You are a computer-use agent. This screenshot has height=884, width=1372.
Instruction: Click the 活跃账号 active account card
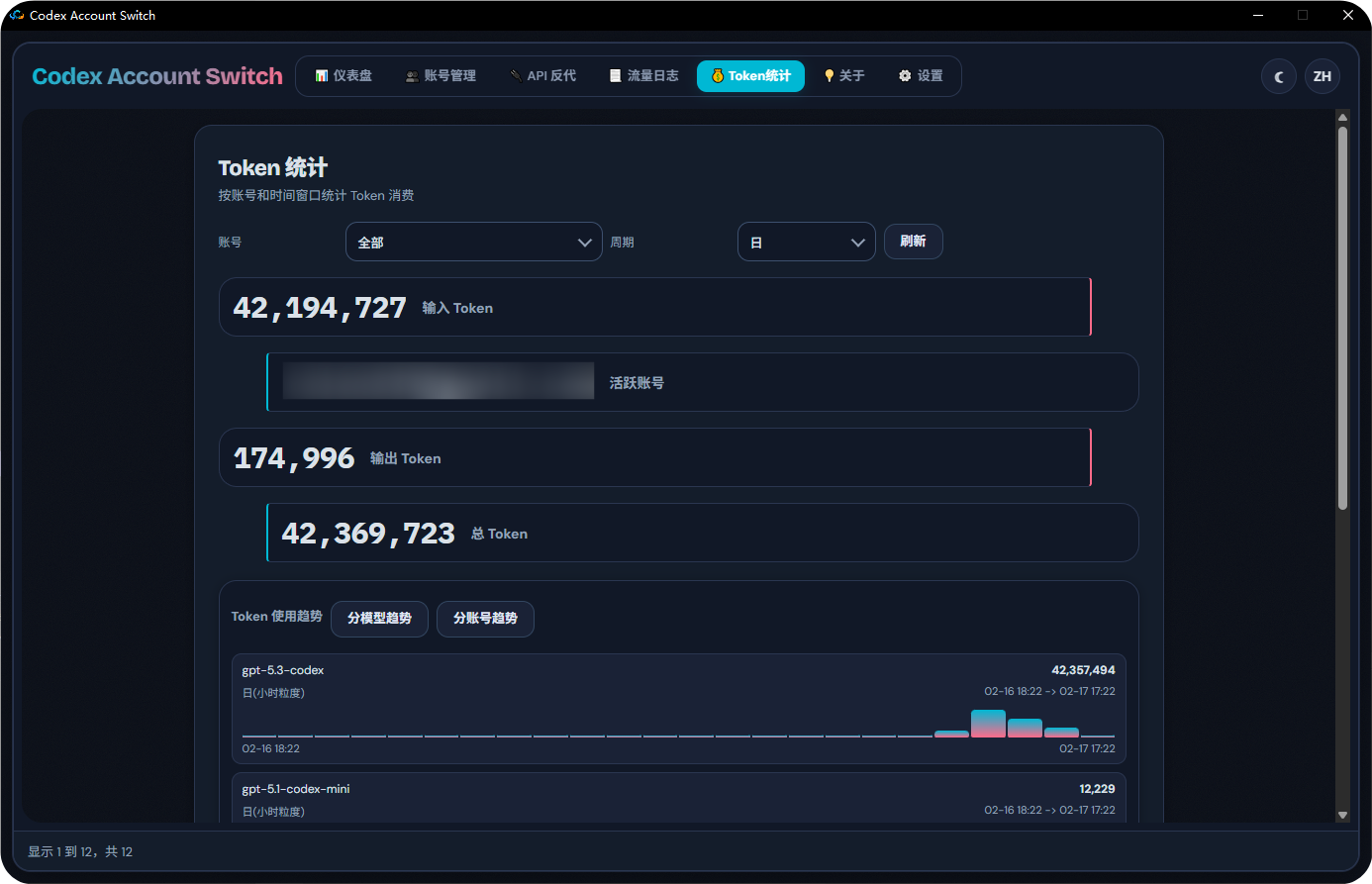tap(703, 382)
